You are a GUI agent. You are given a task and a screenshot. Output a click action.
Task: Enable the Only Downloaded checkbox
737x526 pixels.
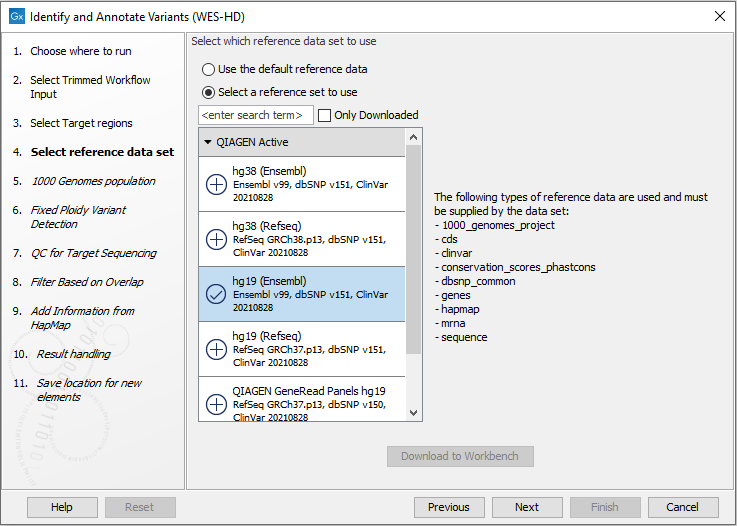click(x=324, y=115)
